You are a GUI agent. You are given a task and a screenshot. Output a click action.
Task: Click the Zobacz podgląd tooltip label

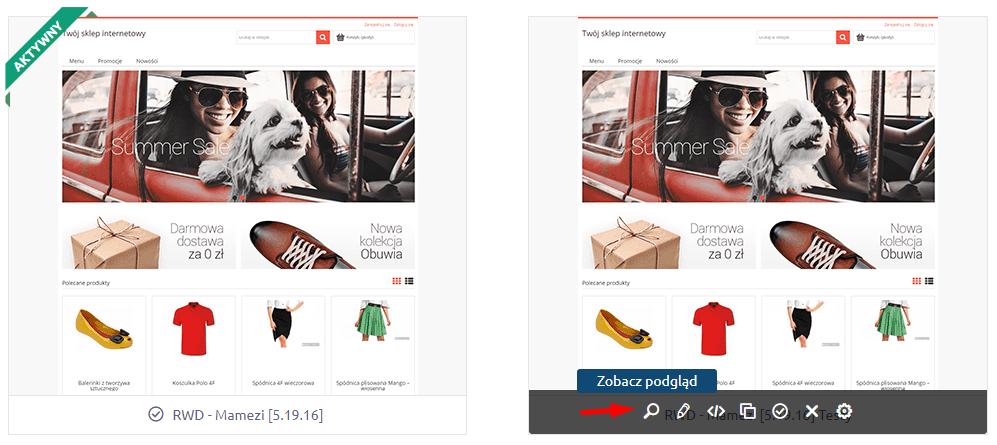pyautogui.click(x=647, y=381)
